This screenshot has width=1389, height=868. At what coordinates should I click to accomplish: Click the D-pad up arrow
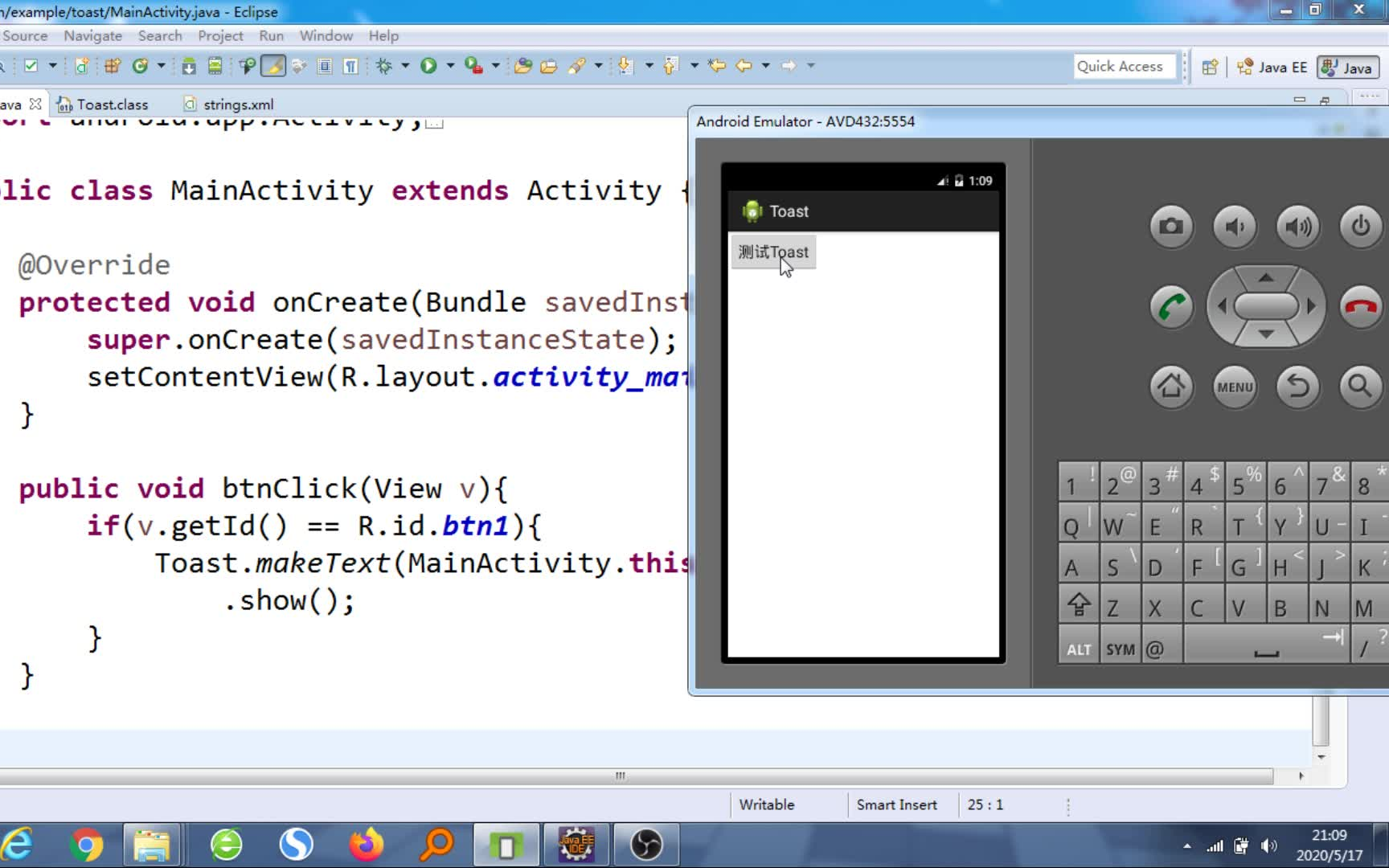point(1266,278)
